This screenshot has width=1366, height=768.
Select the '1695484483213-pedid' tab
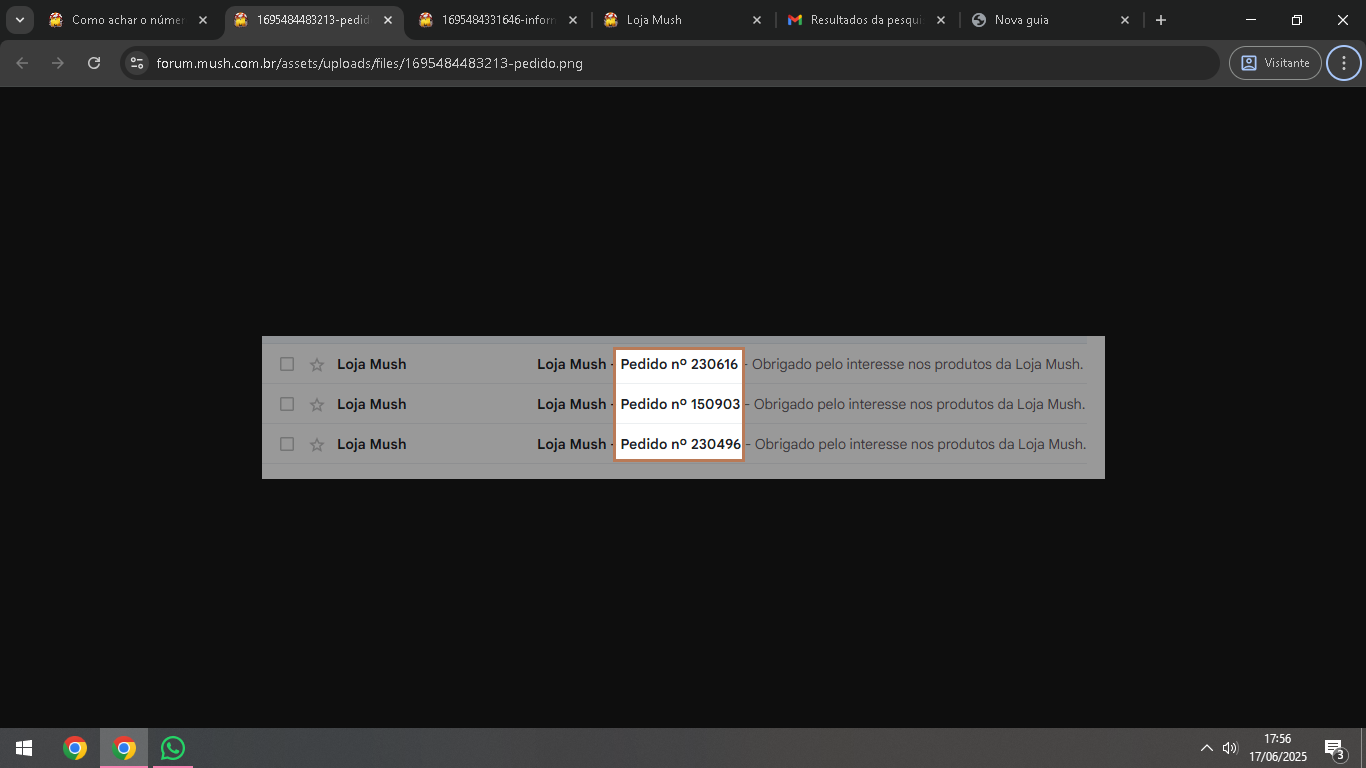[313, 20]
